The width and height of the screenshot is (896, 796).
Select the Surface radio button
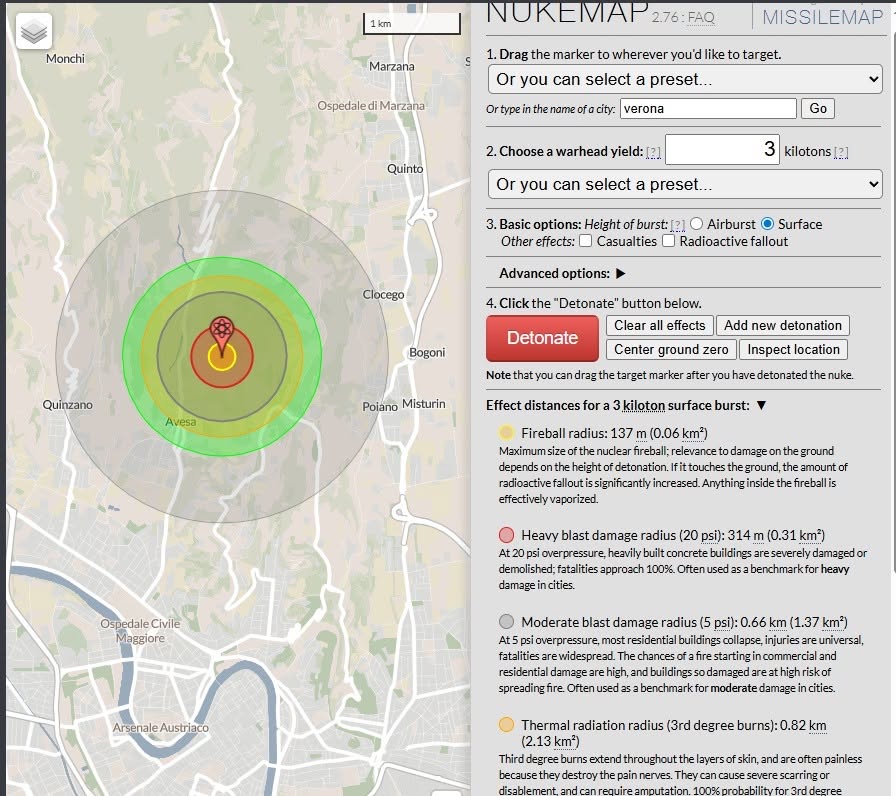coord(767,224)
